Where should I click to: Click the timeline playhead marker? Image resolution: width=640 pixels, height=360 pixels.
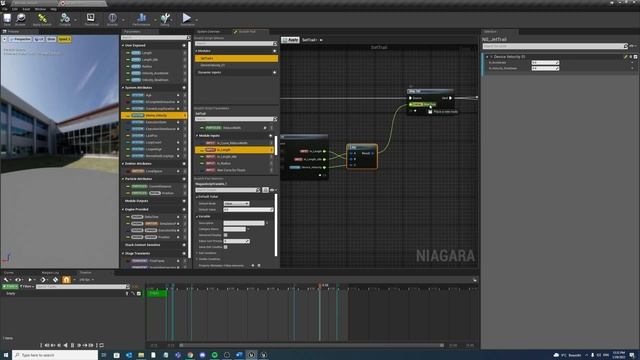pos(320,286)
